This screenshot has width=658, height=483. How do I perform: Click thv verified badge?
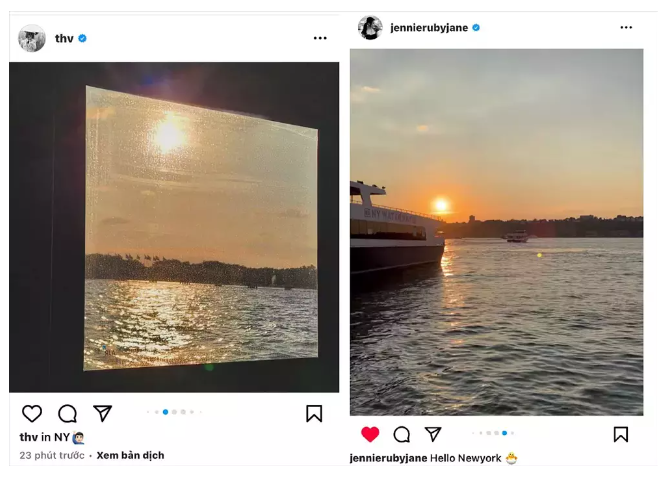(83, 38)
